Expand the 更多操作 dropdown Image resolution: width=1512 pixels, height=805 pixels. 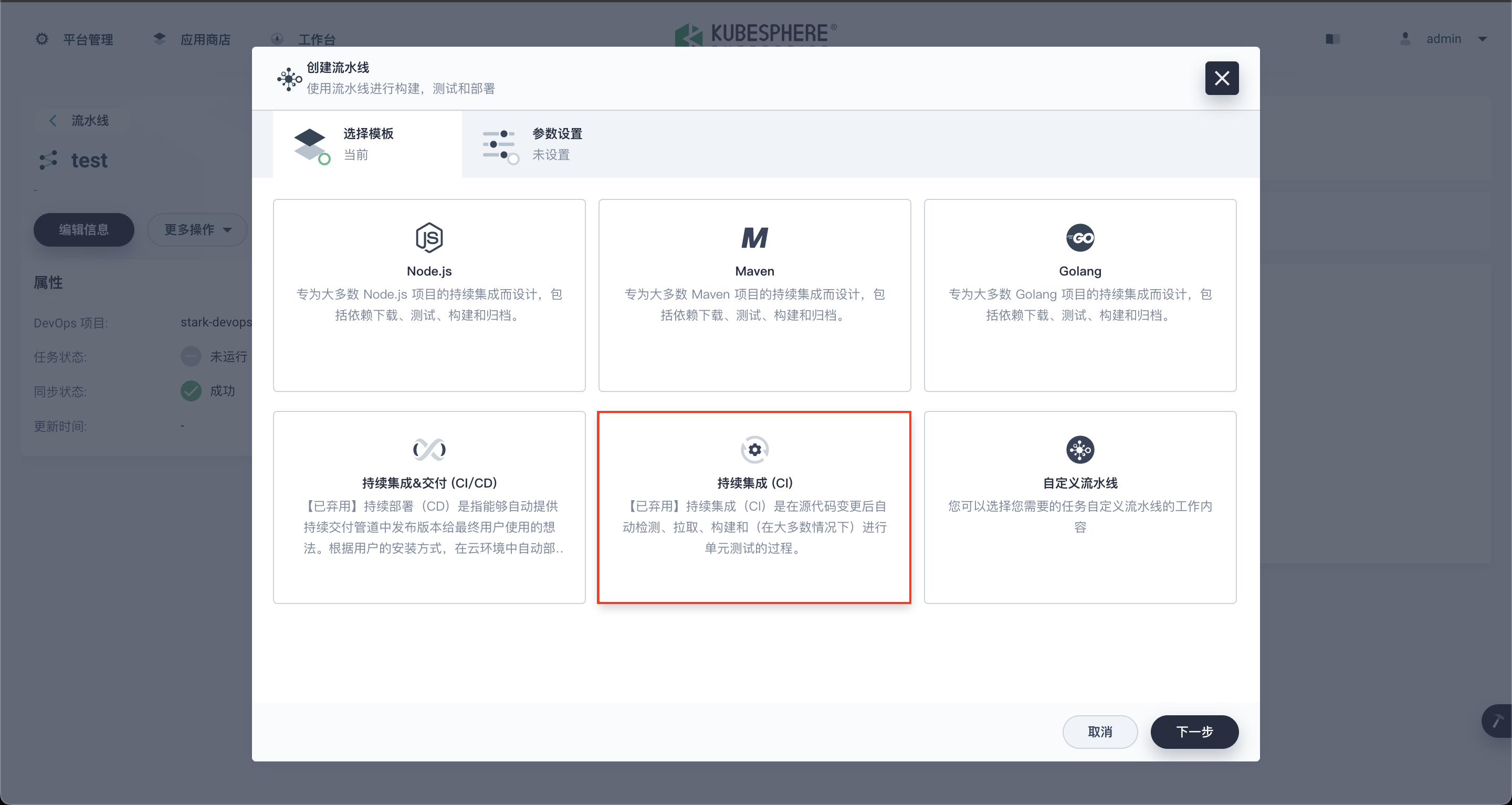[197, 229]
